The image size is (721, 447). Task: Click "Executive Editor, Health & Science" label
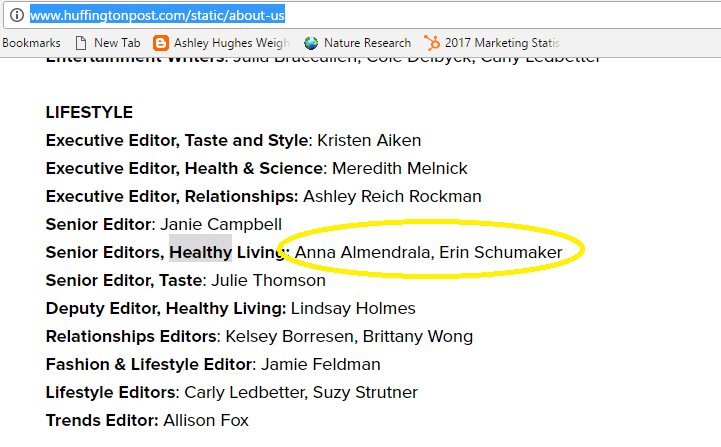pyautogui.click(x=184, y=168)
